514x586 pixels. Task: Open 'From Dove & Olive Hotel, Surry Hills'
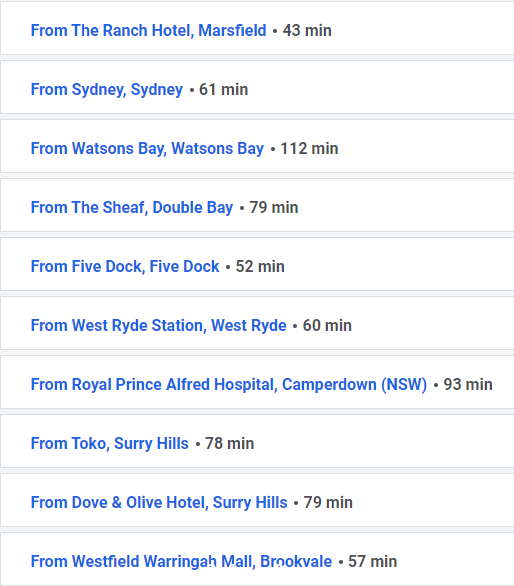(159, 503)
